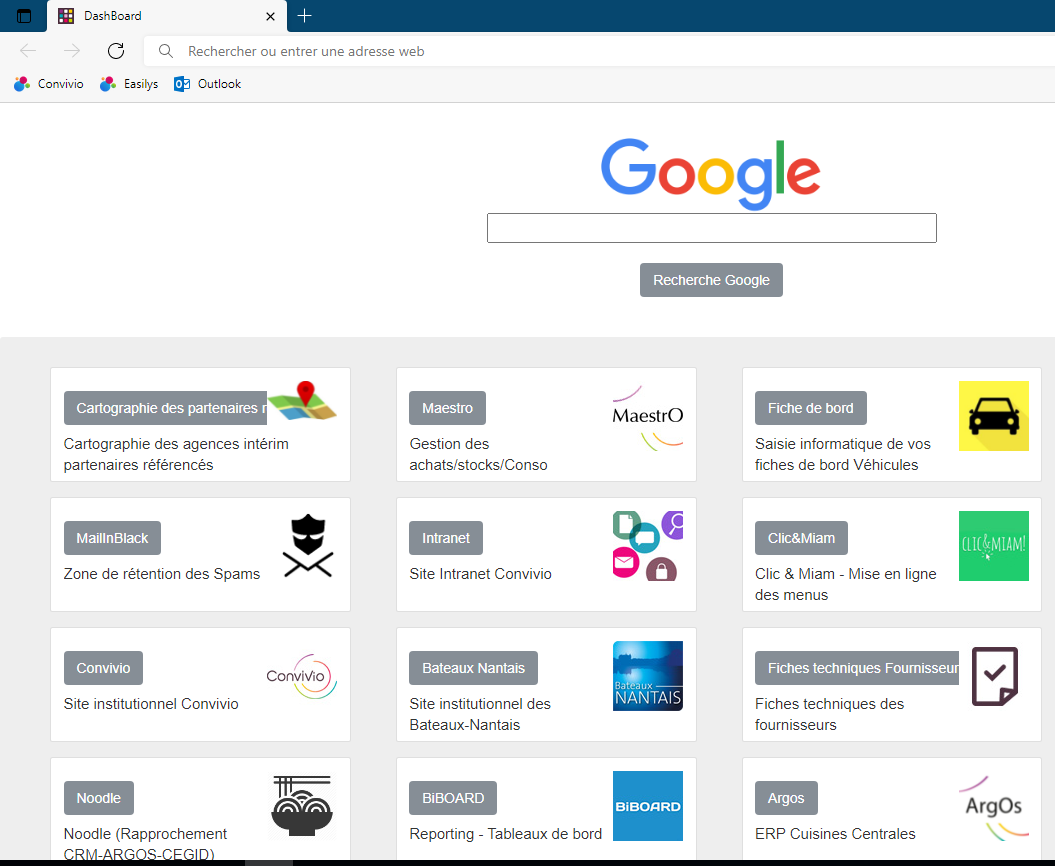Click 'Saisie informatique de vos fiches' description
The height and width of the screenshot is (866, 1055).
point(842,454)
